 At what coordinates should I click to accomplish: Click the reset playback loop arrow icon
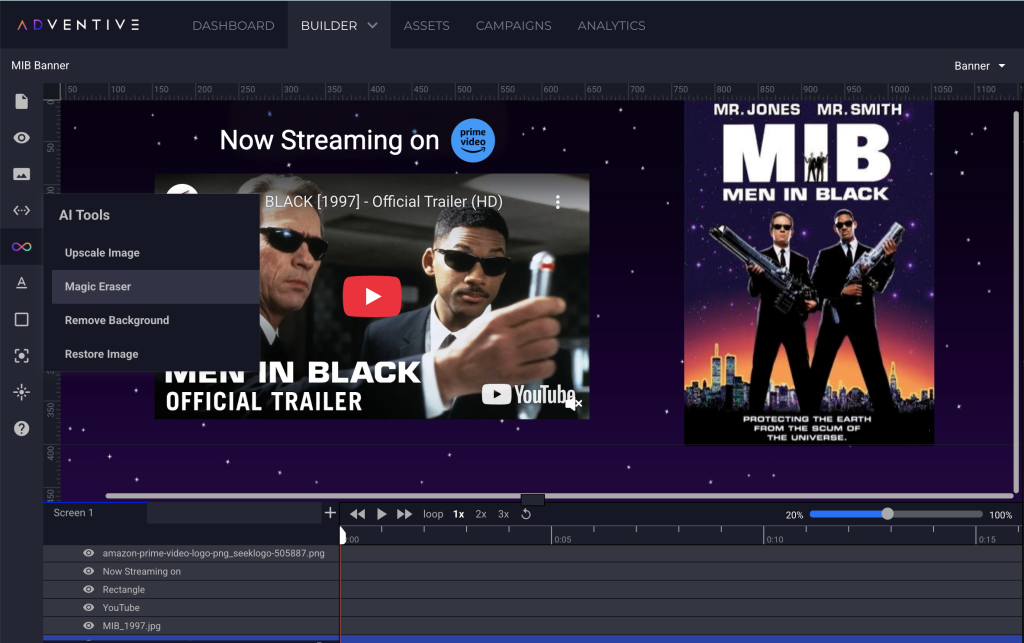pyautogui.click(x=526, y=514)
